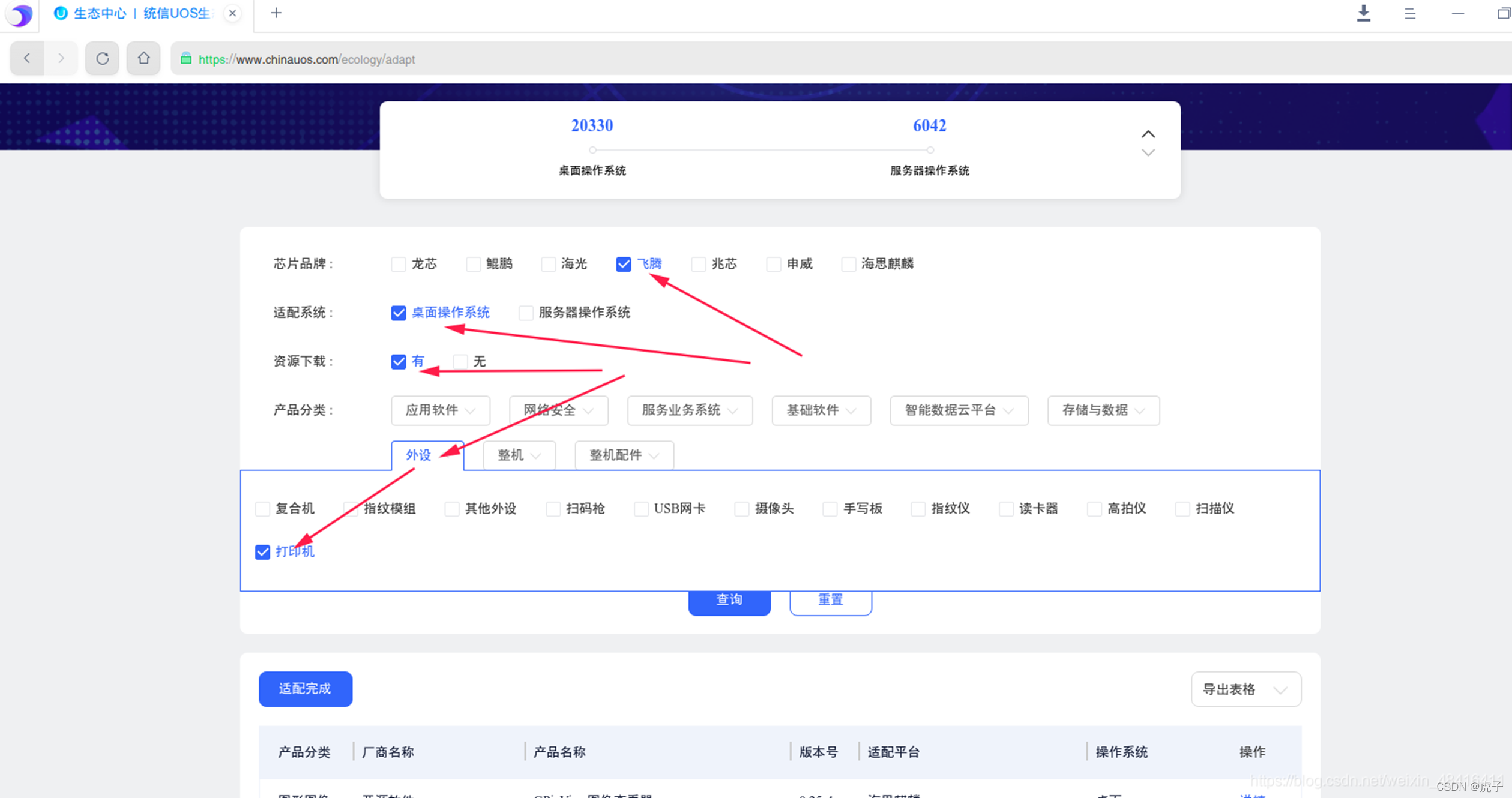Image resolution: width=1512 pixels, height=798 pixels.
Task: Expand the 整机配件 category dropdown
Action: tap(624, 455)
